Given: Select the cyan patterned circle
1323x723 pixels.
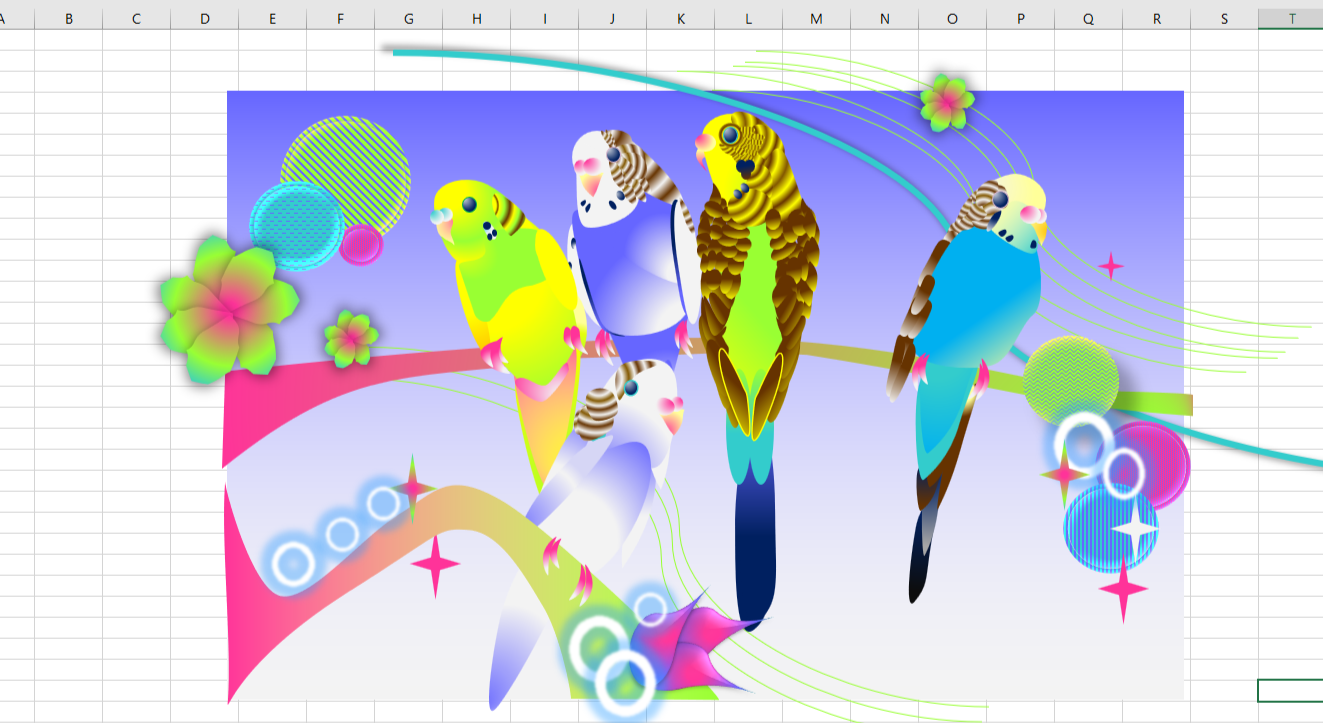Looking at the screenshot, I should point(296,226).
